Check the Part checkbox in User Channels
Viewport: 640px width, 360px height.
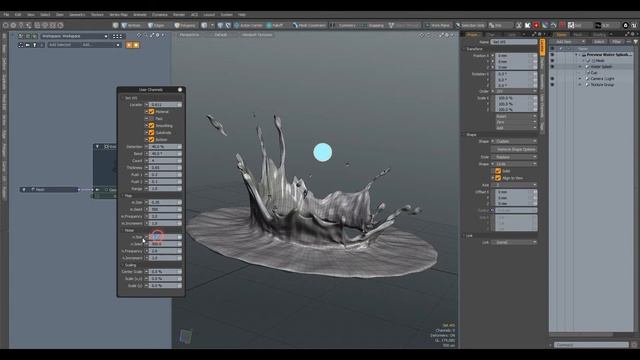151,118
